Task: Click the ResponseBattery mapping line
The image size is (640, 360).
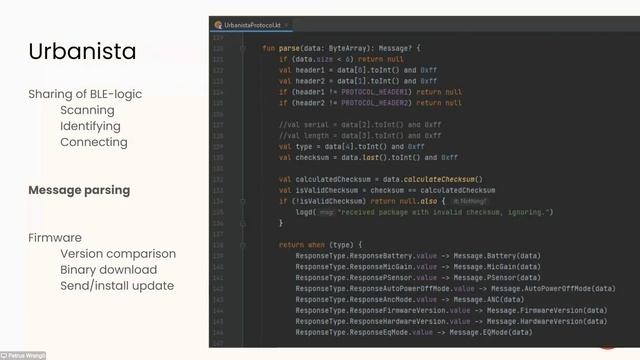Action: (418, 256)
